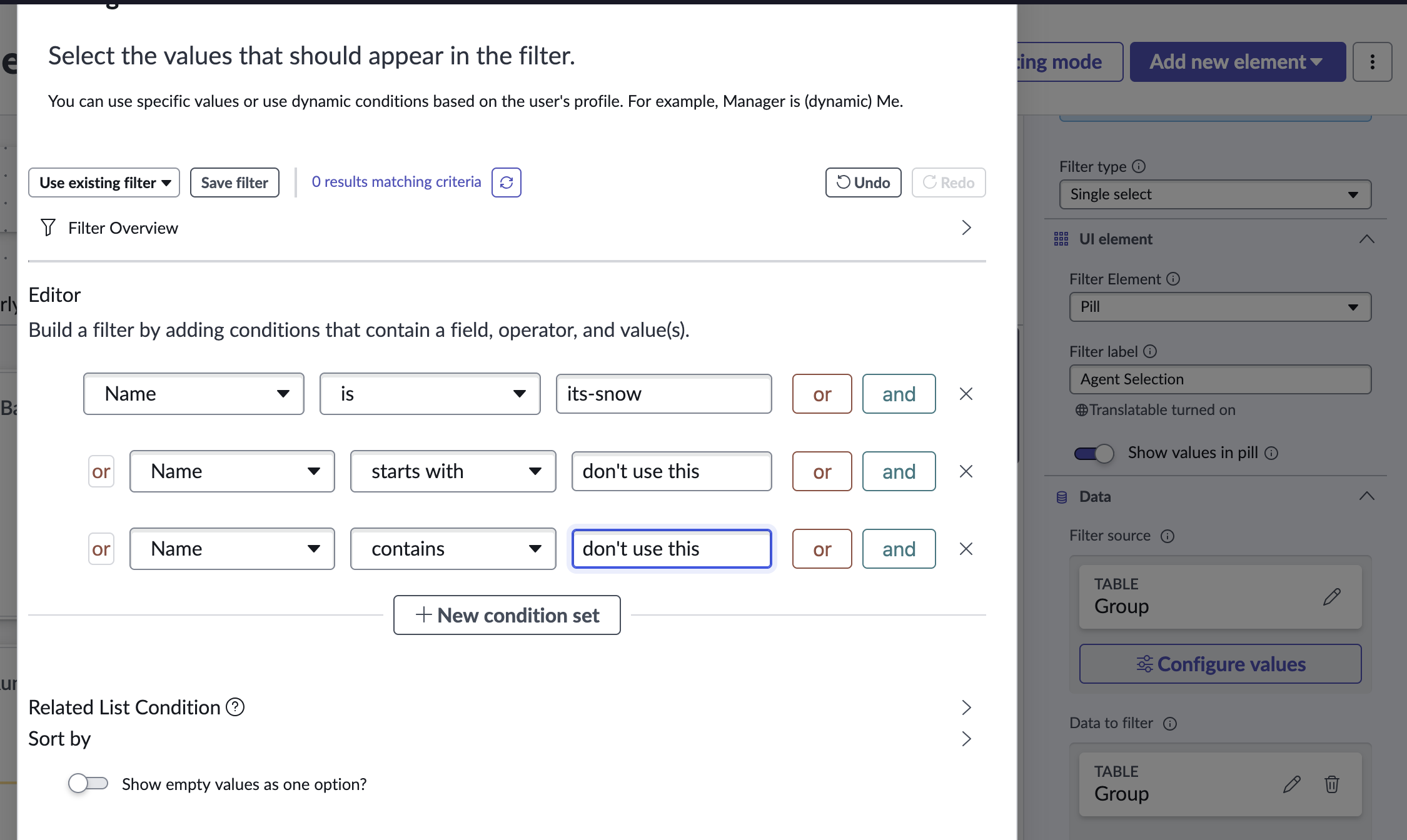Click the 'Configure values' button
1407x840 pixels.
[x=1220, y=664]
